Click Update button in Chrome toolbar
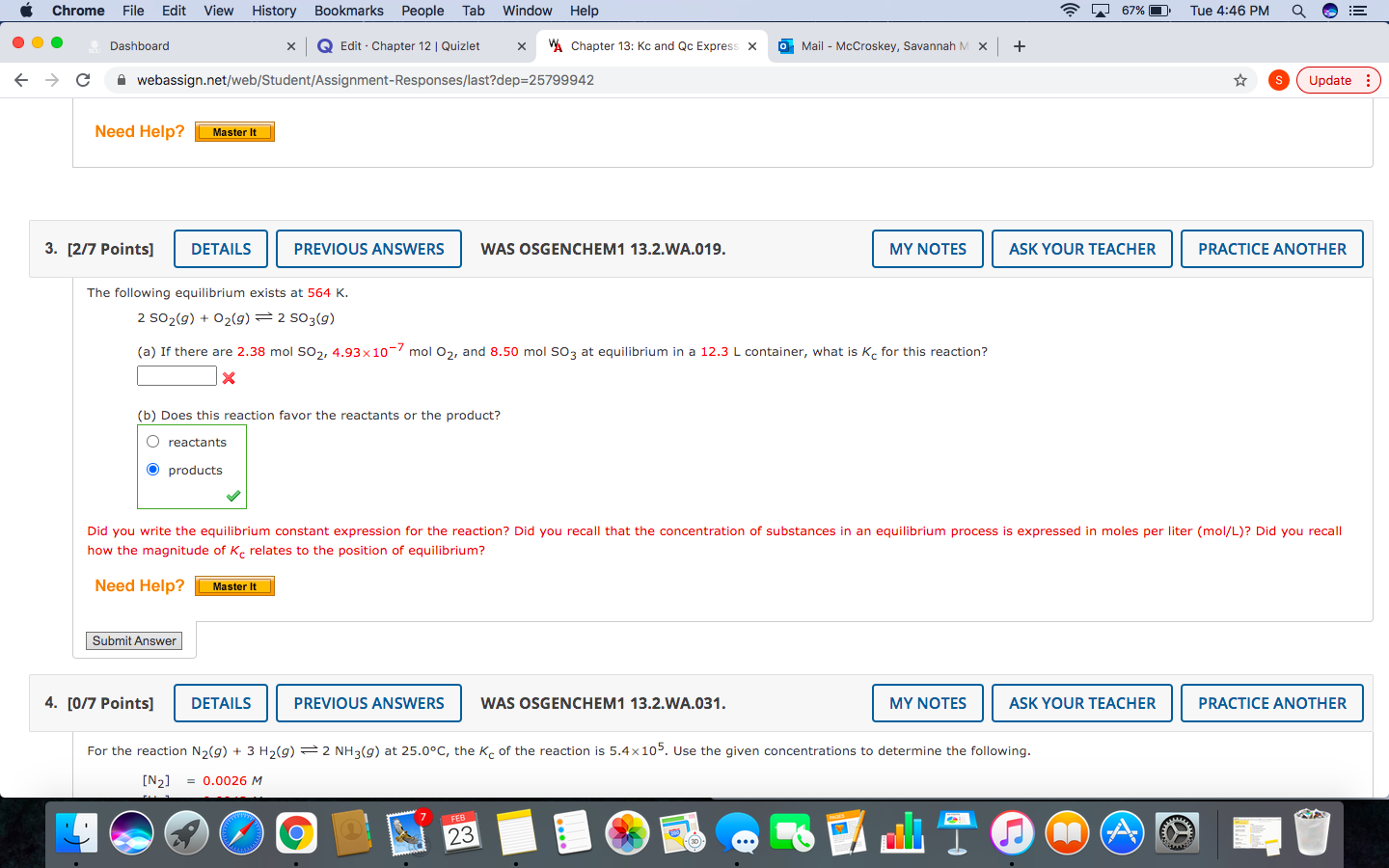Image resolution: width=1389 pixels, height=868 pixels. click(x=1339, y=80)
